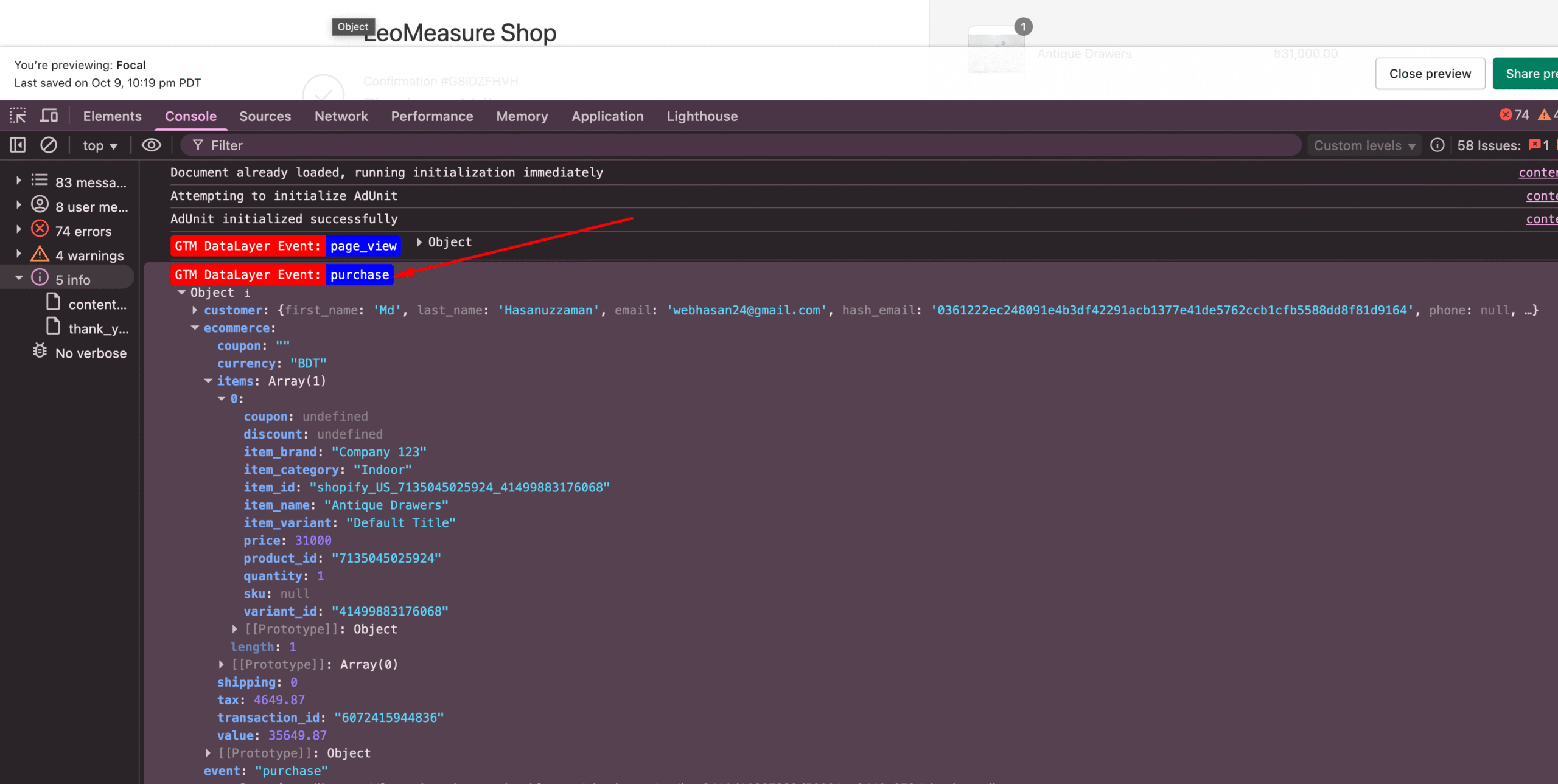This screenshot has width=1558, height=784.
Task: Open the Custom levels dropdown
Action: 1364,145
